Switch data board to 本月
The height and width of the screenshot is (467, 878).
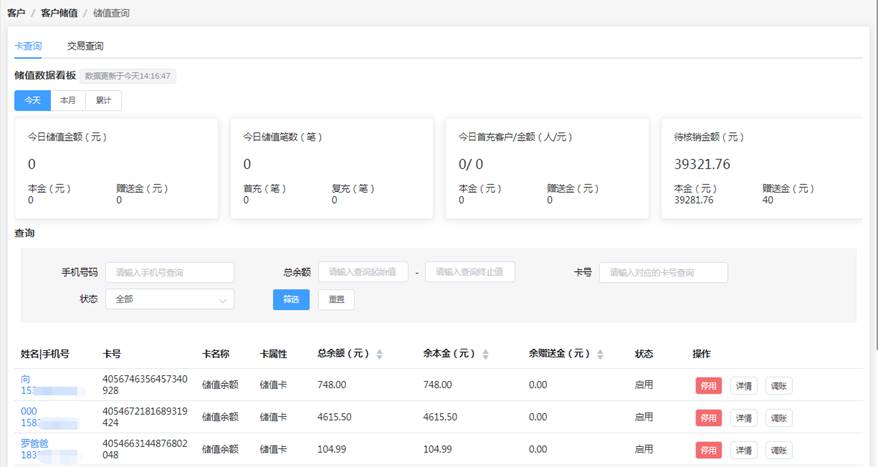[68, 100]
